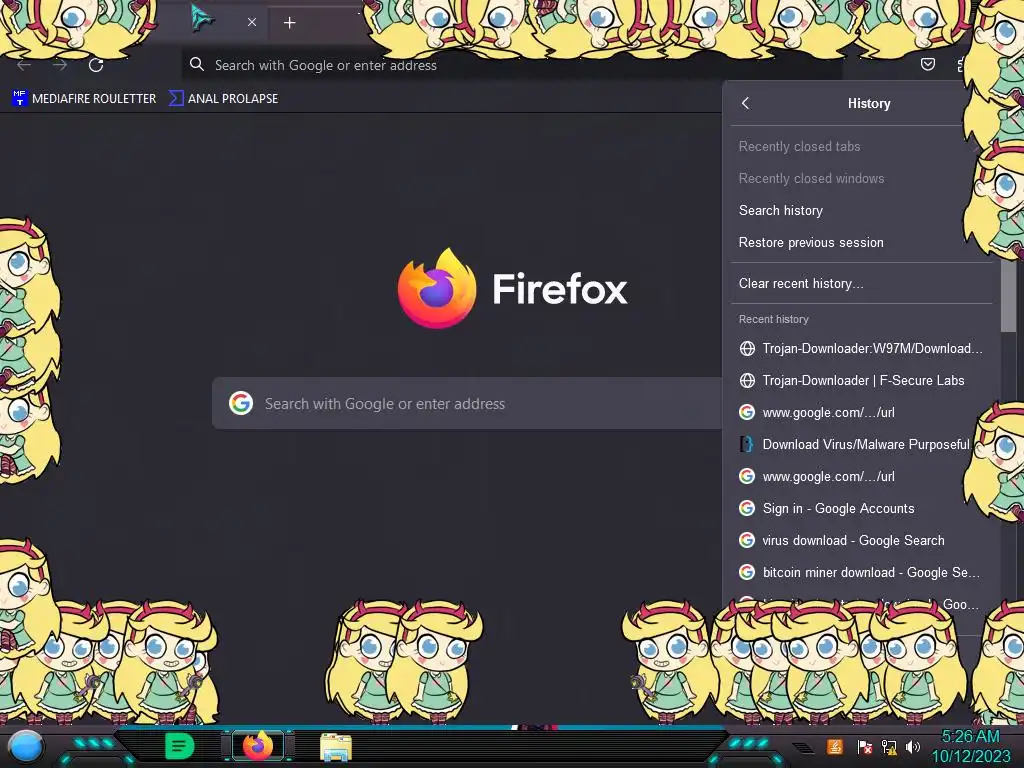
Task: Open bitcoin miner download Google Search entry
Action: pyautogui.click(x=861, y=572)
